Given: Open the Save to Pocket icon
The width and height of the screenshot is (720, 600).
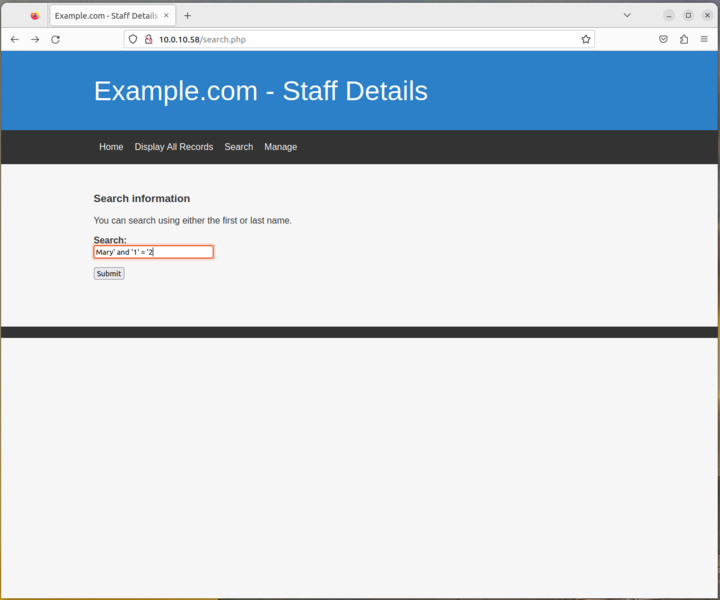Looking at the screenshot, I should tap(663, 39).
